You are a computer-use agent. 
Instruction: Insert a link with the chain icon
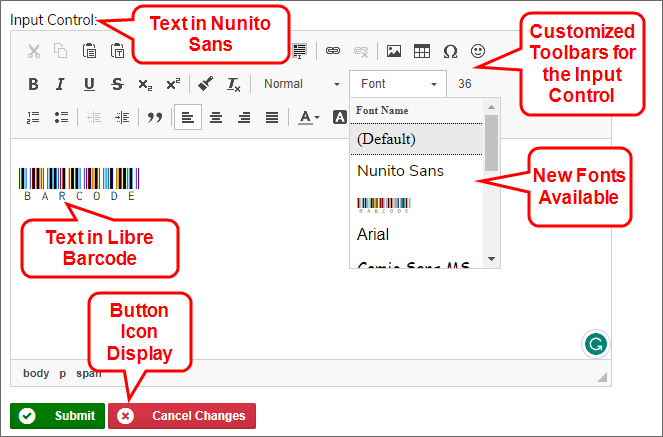[333, 50]
